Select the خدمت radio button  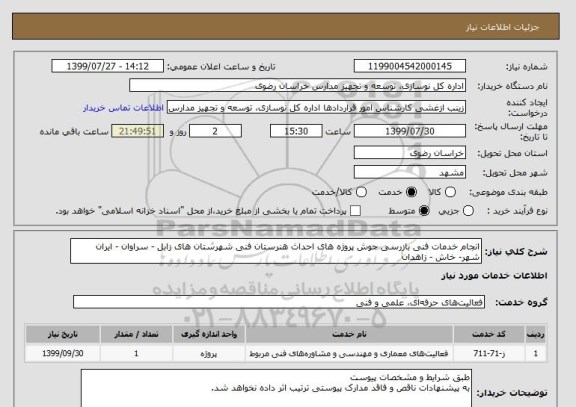click(x=411, y=192)
